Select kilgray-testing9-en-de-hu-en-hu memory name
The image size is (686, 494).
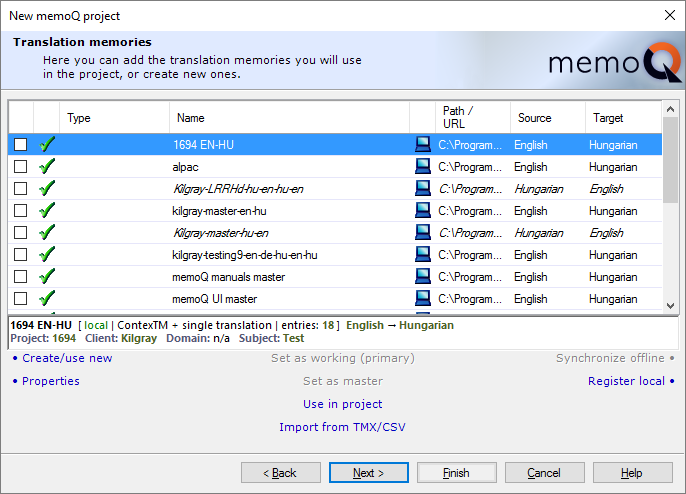tap(245, 255)
